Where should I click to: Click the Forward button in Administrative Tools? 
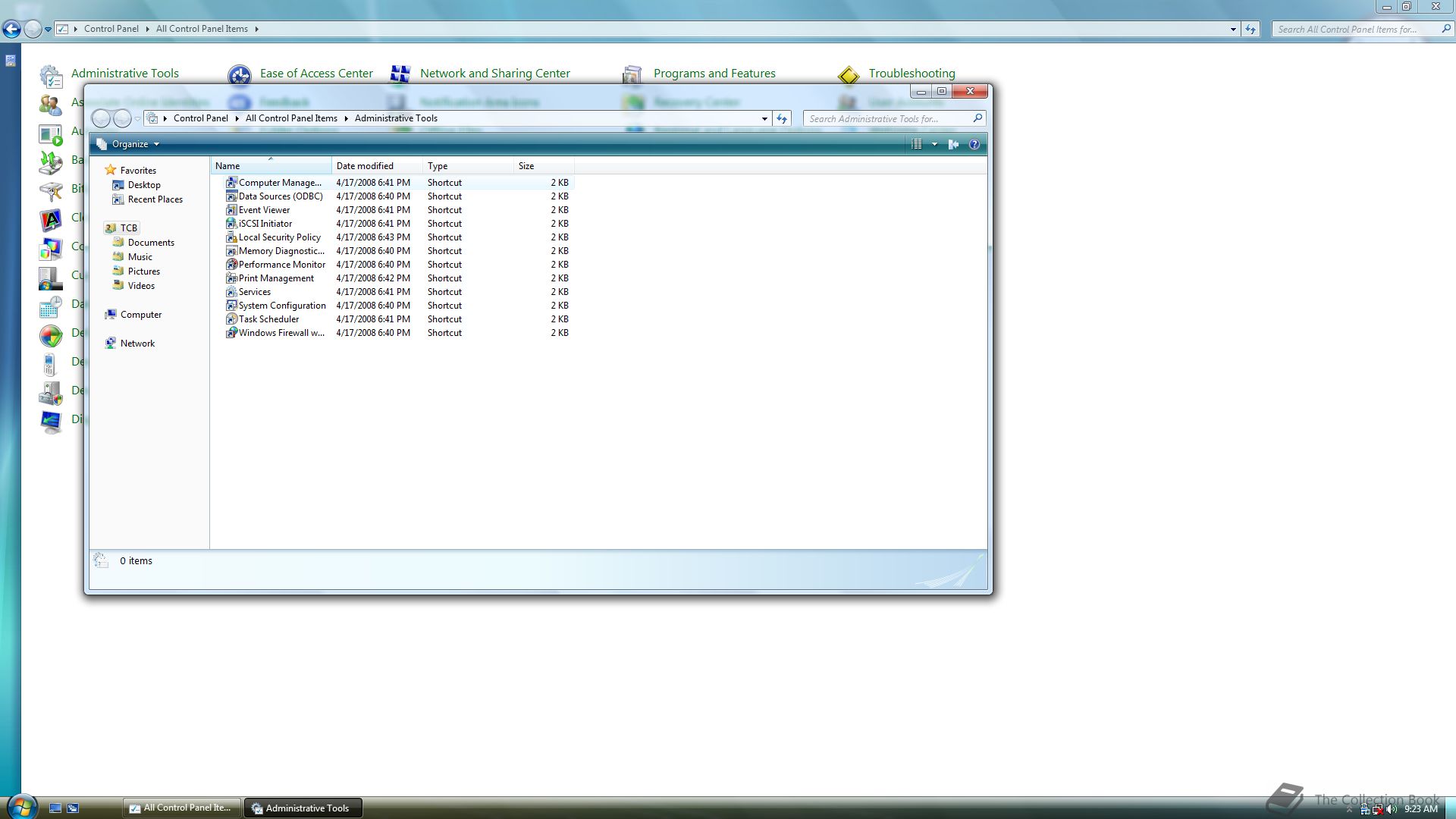pyautogui.click(x=122, y=118)
